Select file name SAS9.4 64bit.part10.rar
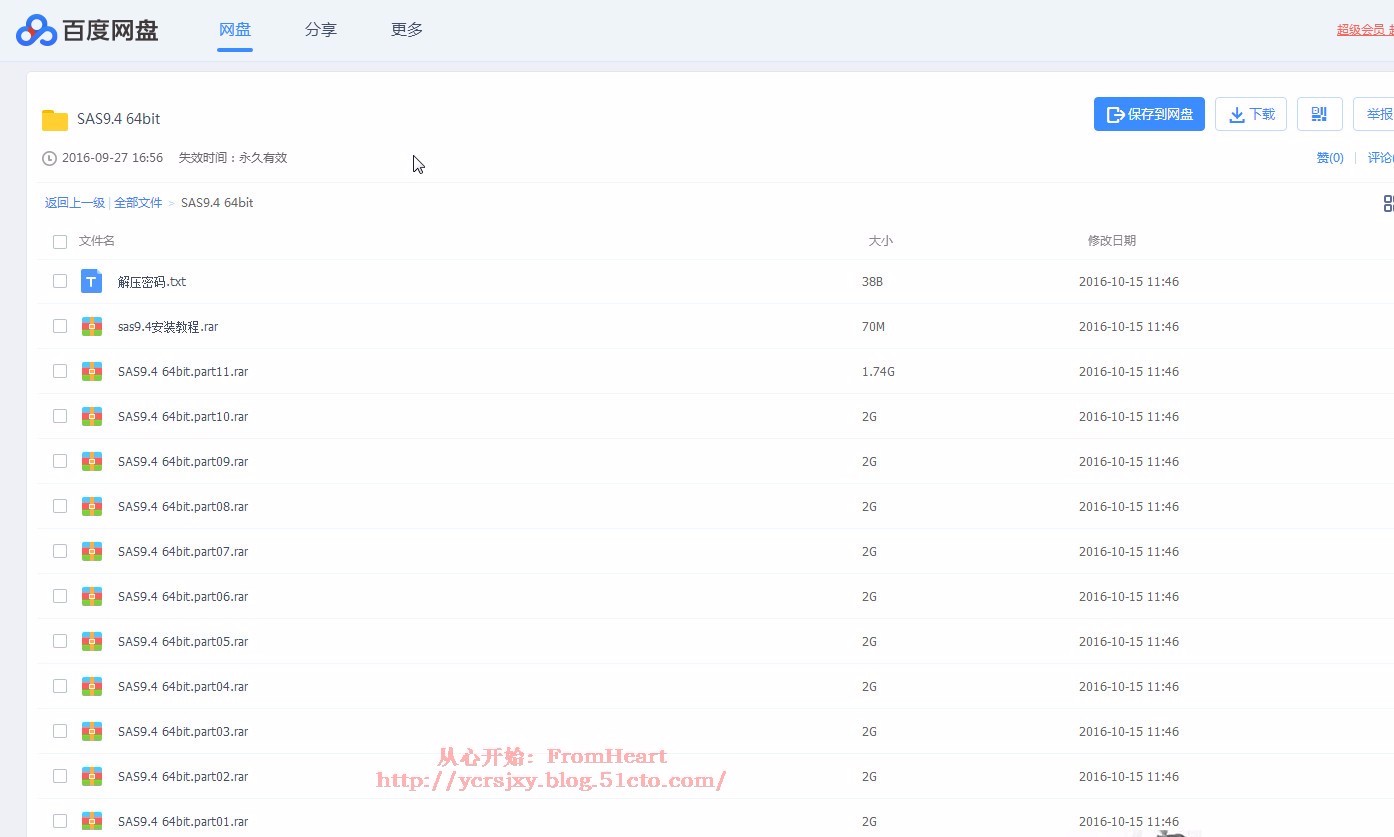1394x837 pixels. [183, 417]
